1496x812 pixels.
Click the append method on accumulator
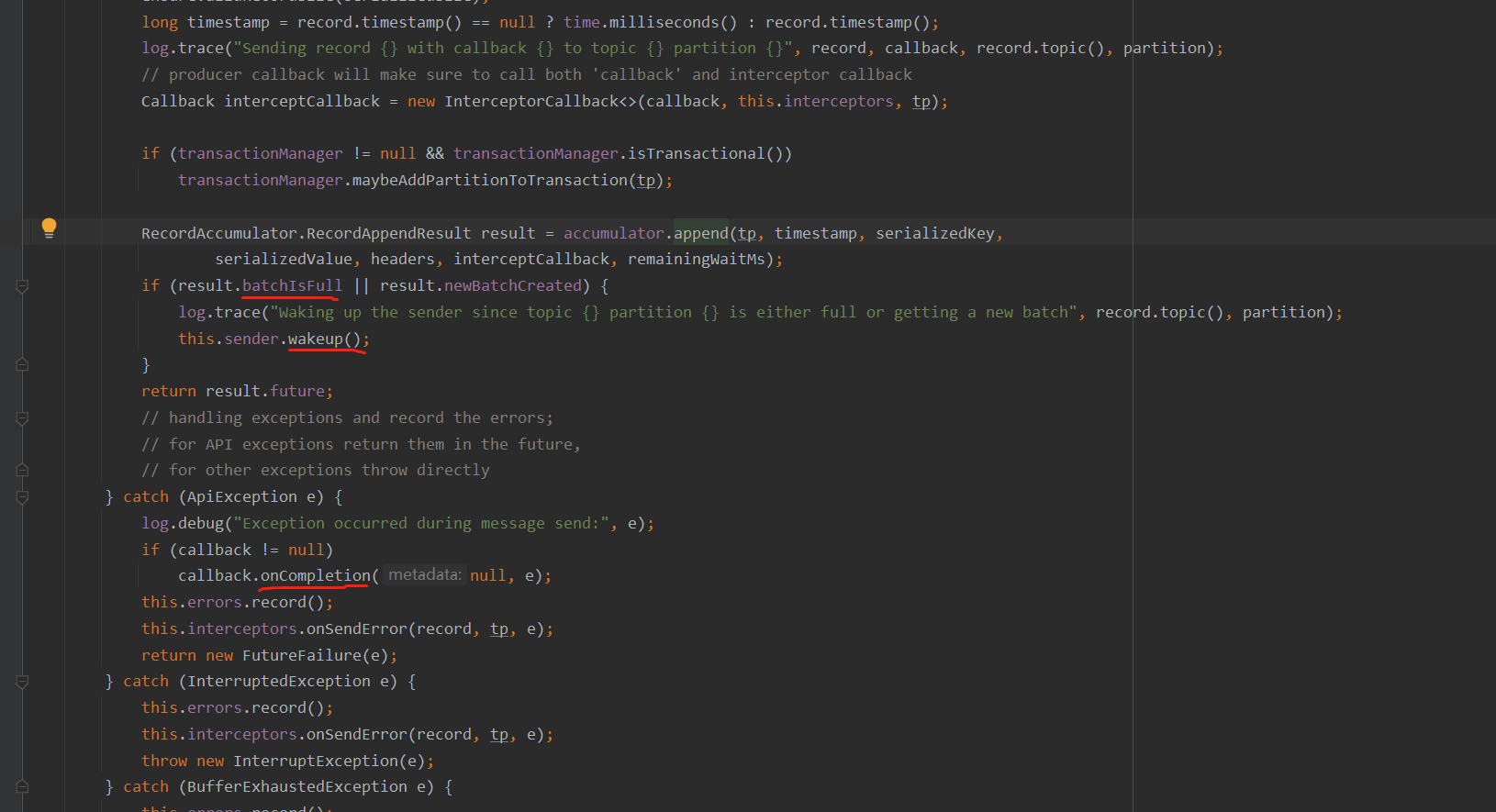pyautogui.click(x=700, y=234)
